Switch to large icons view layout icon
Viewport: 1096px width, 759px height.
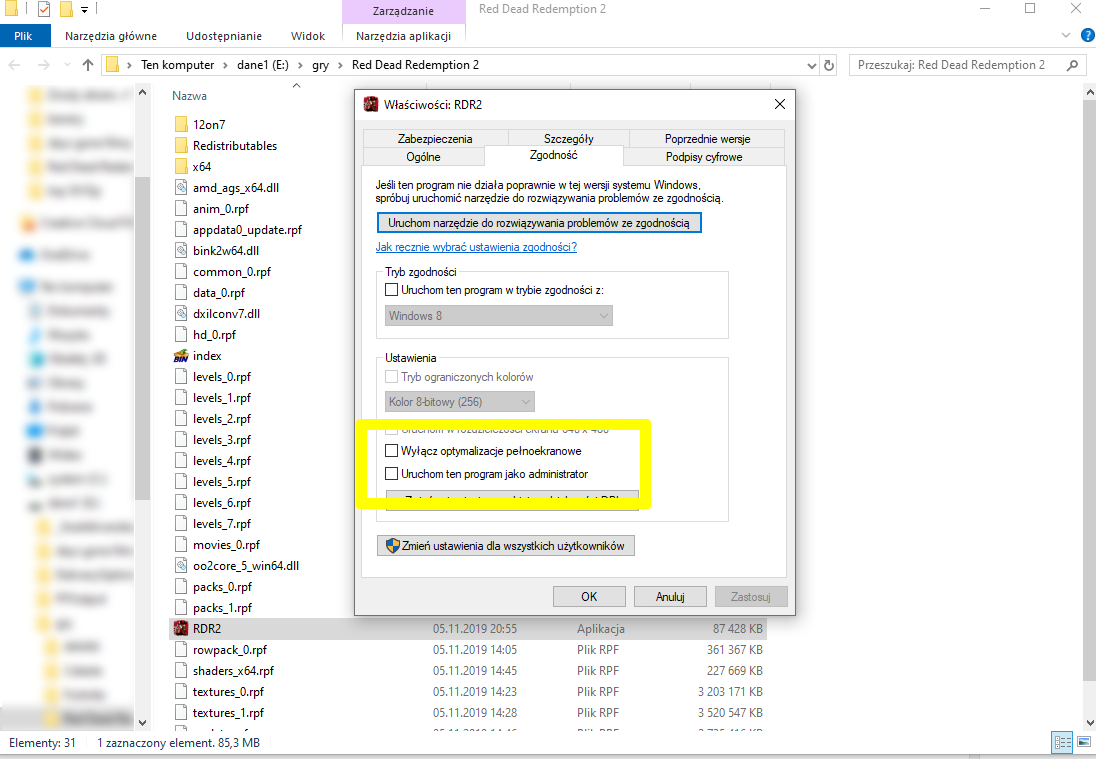tap(1084, 742)
